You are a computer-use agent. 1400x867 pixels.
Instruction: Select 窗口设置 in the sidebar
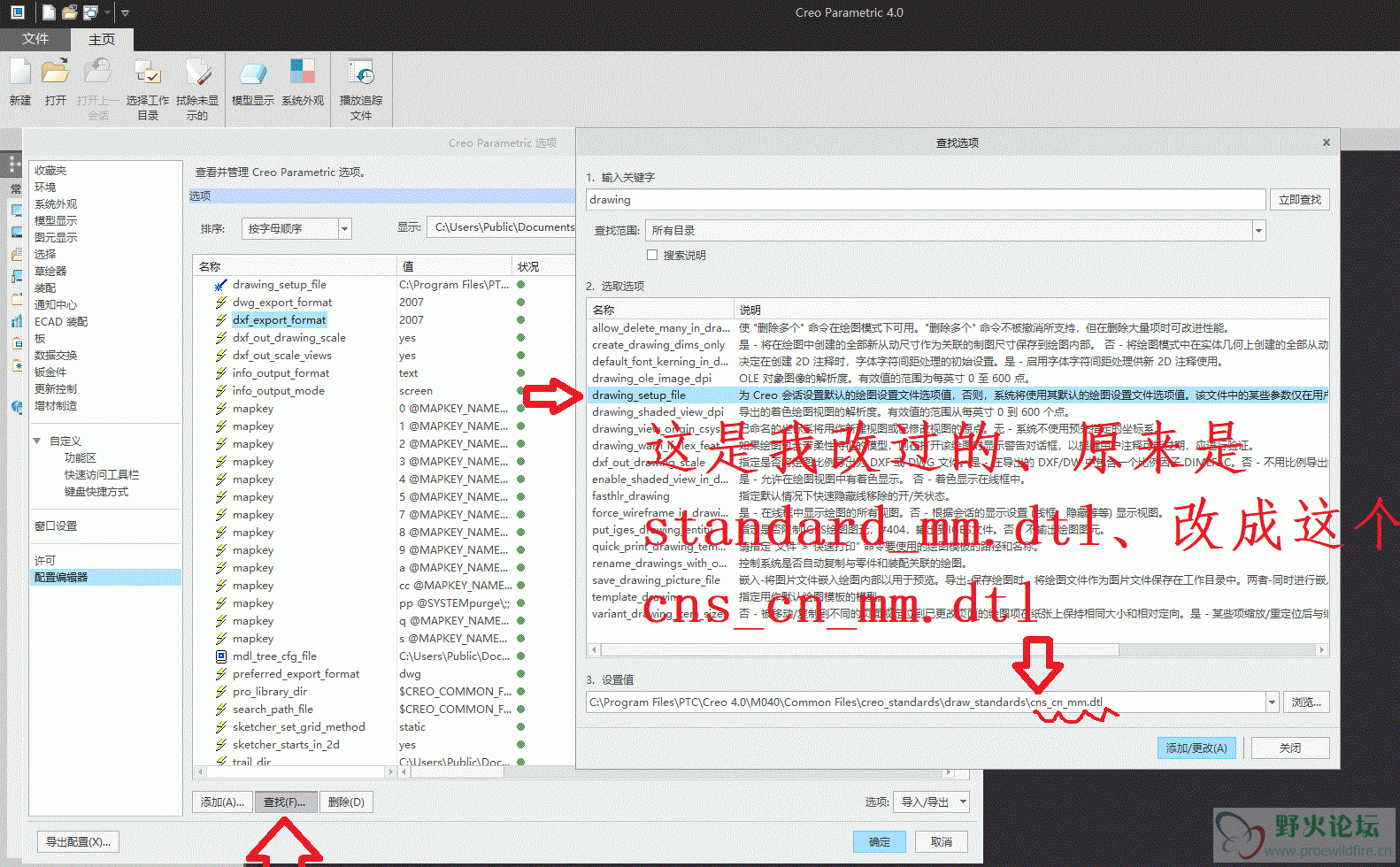[56, 526]
